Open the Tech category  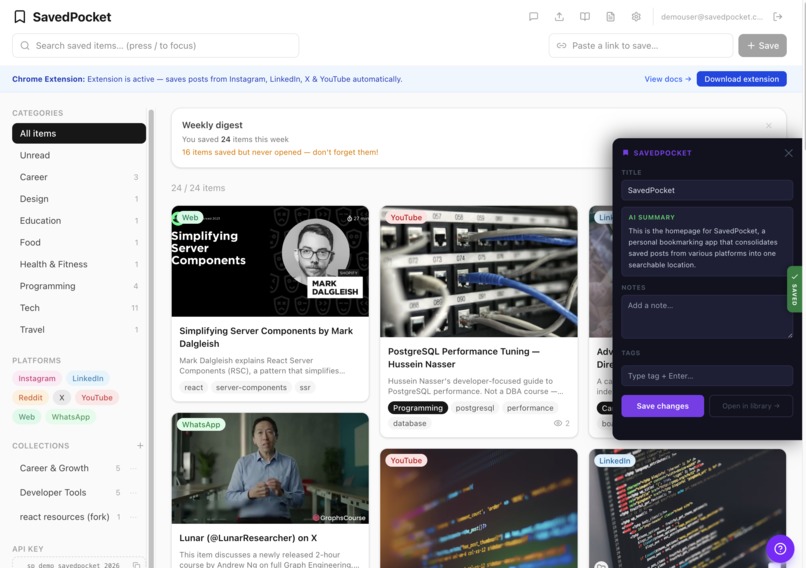79,308
